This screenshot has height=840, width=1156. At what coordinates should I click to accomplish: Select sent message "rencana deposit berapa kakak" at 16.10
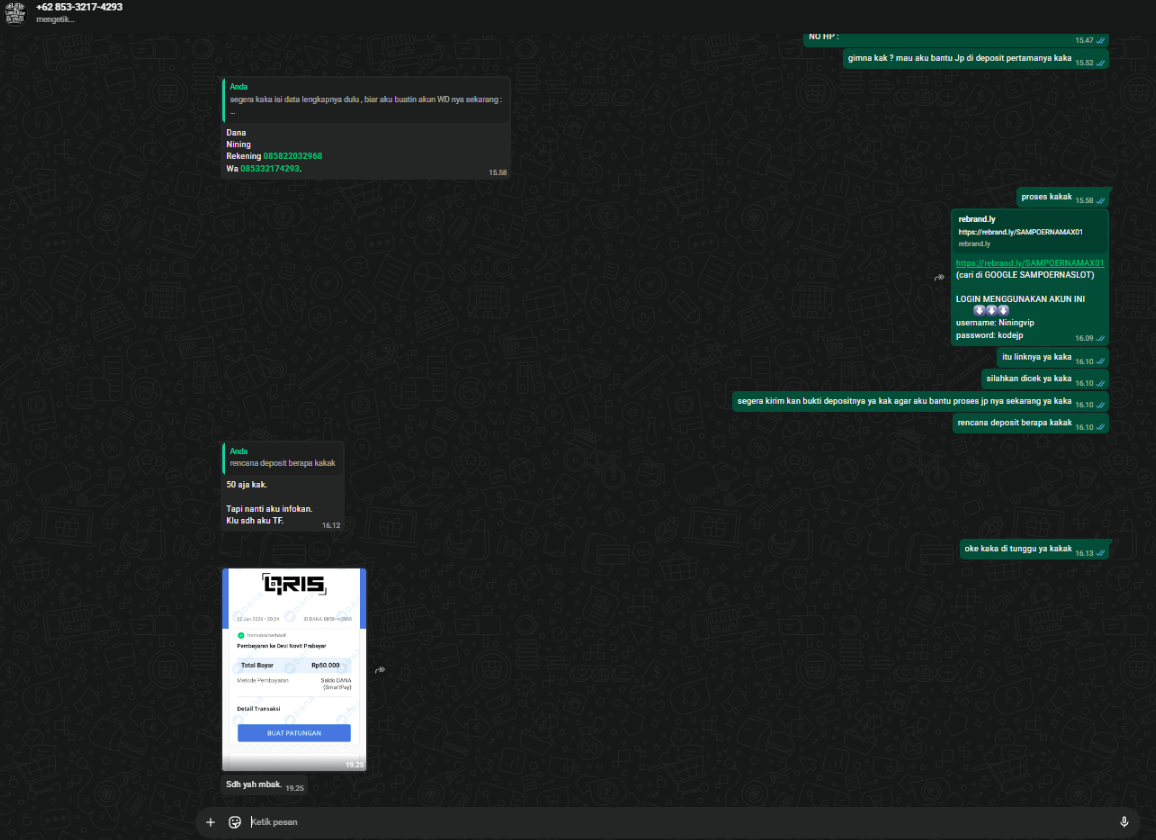[x=1030, y=423]
